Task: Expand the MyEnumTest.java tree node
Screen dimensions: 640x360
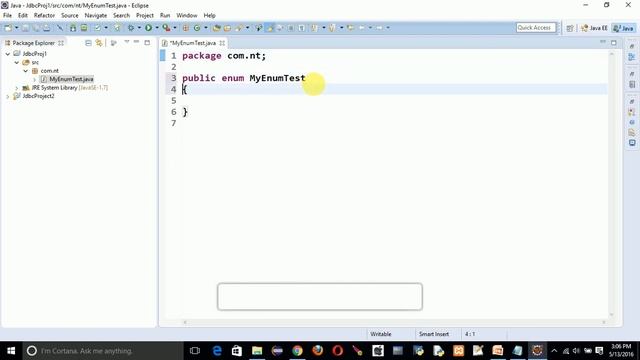Action: click(x=35, y=79)
